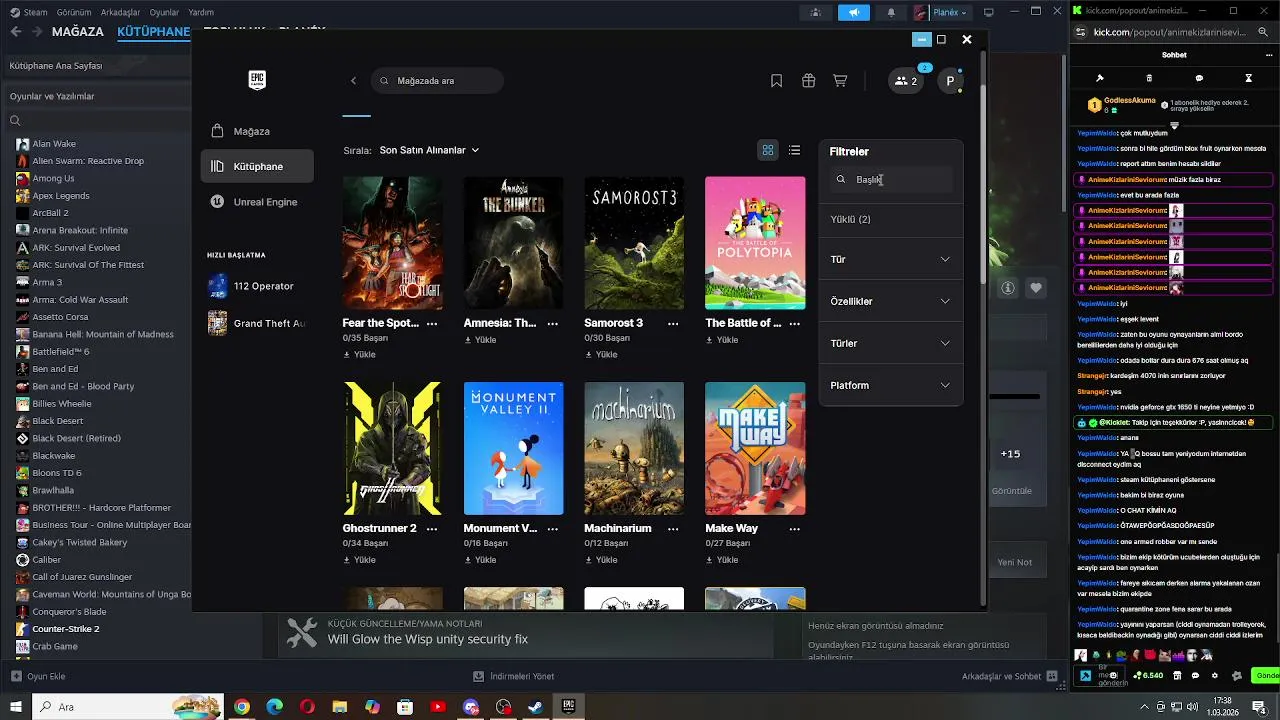The height and width of the screenshot is (720, 1280).
Task: Click the Kick chat speech bubble icon
Action: coord(1199,78)
